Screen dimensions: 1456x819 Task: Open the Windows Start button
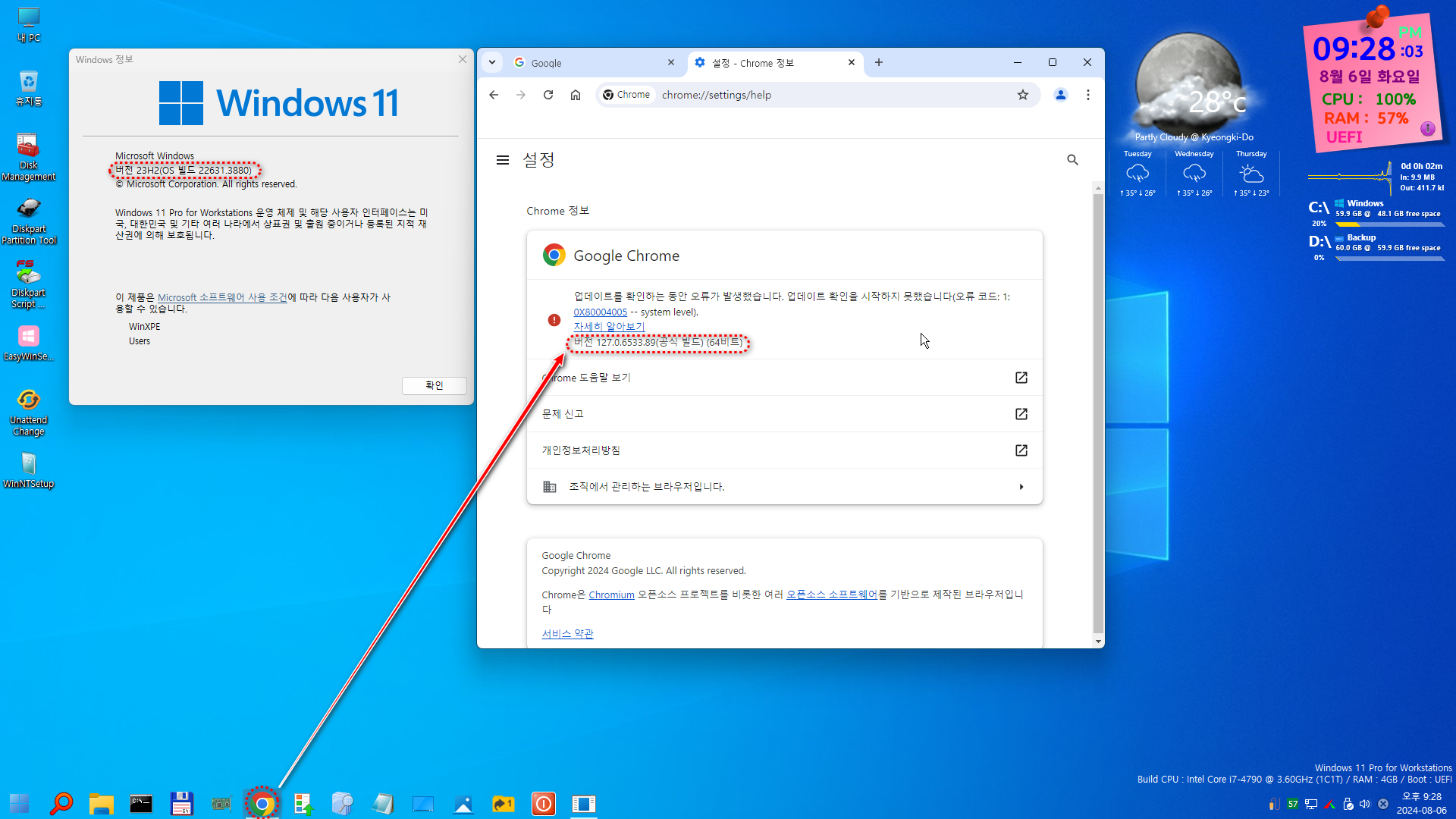click(x=20, y=803)
